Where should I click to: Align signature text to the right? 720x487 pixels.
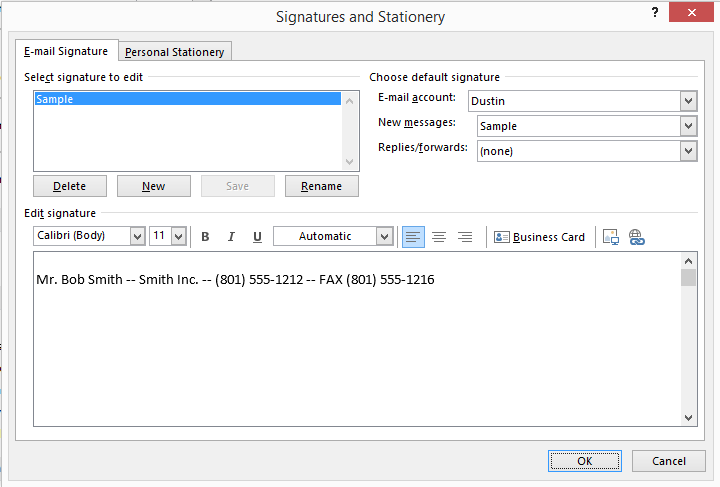[x=465, y=237]
